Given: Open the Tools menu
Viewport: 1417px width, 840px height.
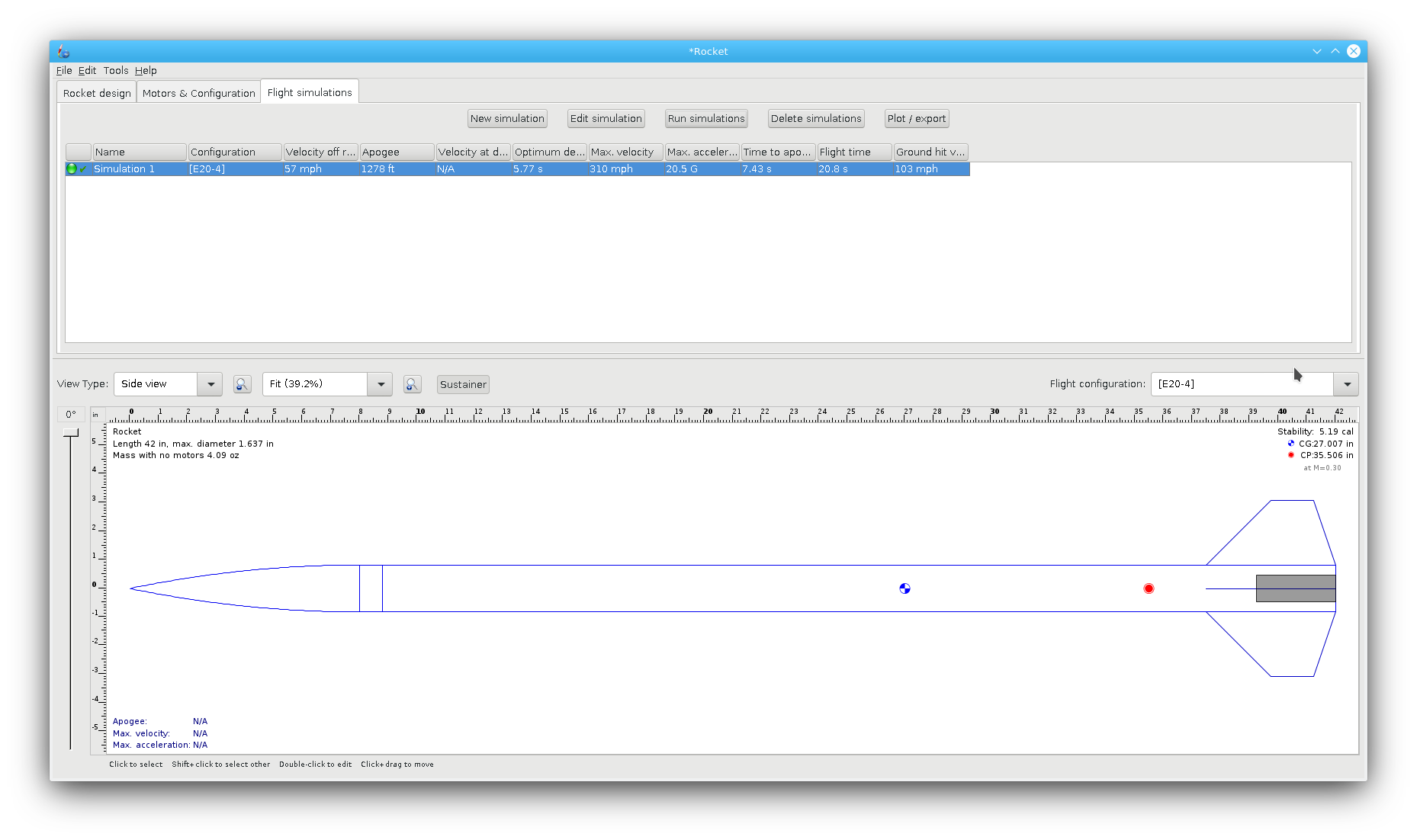Looking at the screenshot, I should (115, 70).
